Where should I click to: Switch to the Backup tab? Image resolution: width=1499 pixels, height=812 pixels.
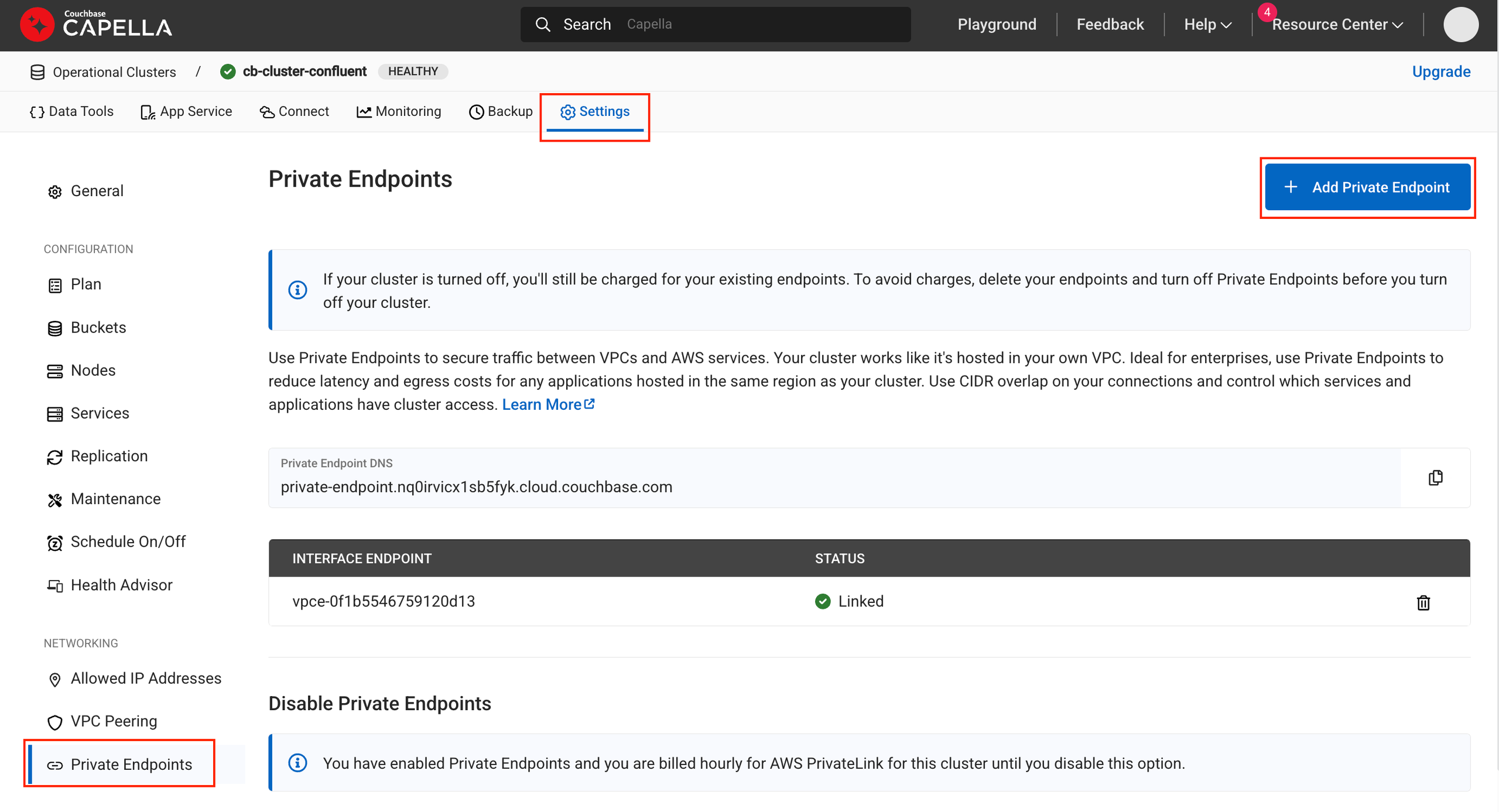(501, 111)
